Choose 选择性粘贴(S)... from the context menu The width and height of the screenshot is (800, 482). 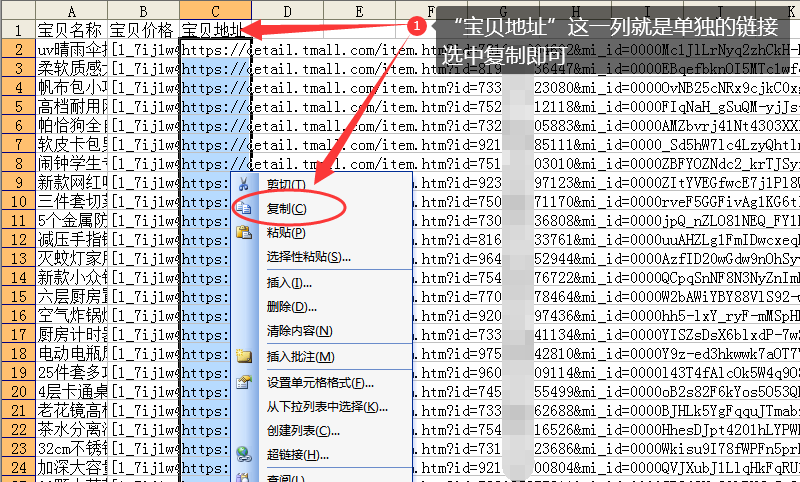308,257
